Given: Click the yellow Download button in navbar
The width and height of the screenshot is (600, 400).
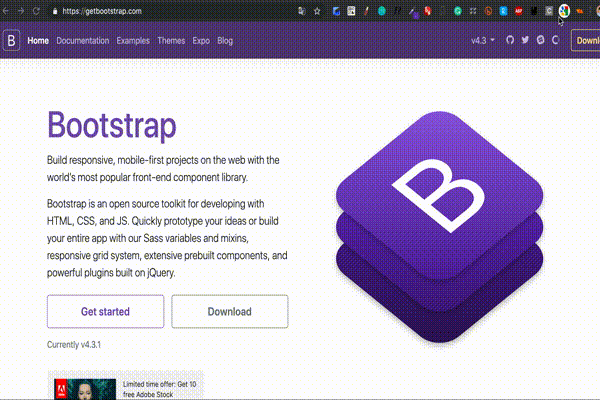Looking at the screenshot, I should point(585,40).
